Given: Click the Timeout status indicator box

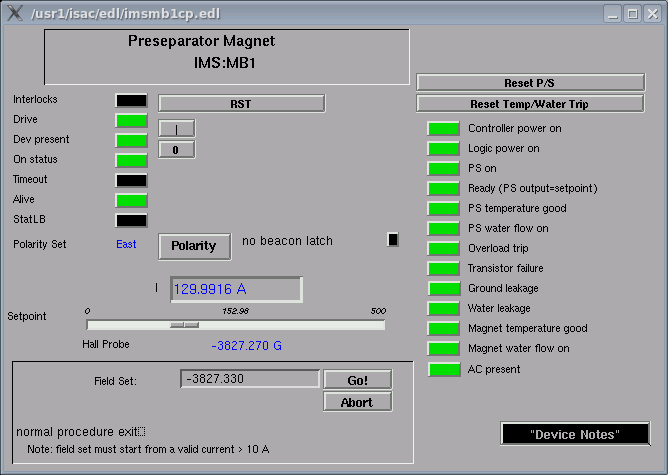Looking at the screenshot, I should point(131,180).
